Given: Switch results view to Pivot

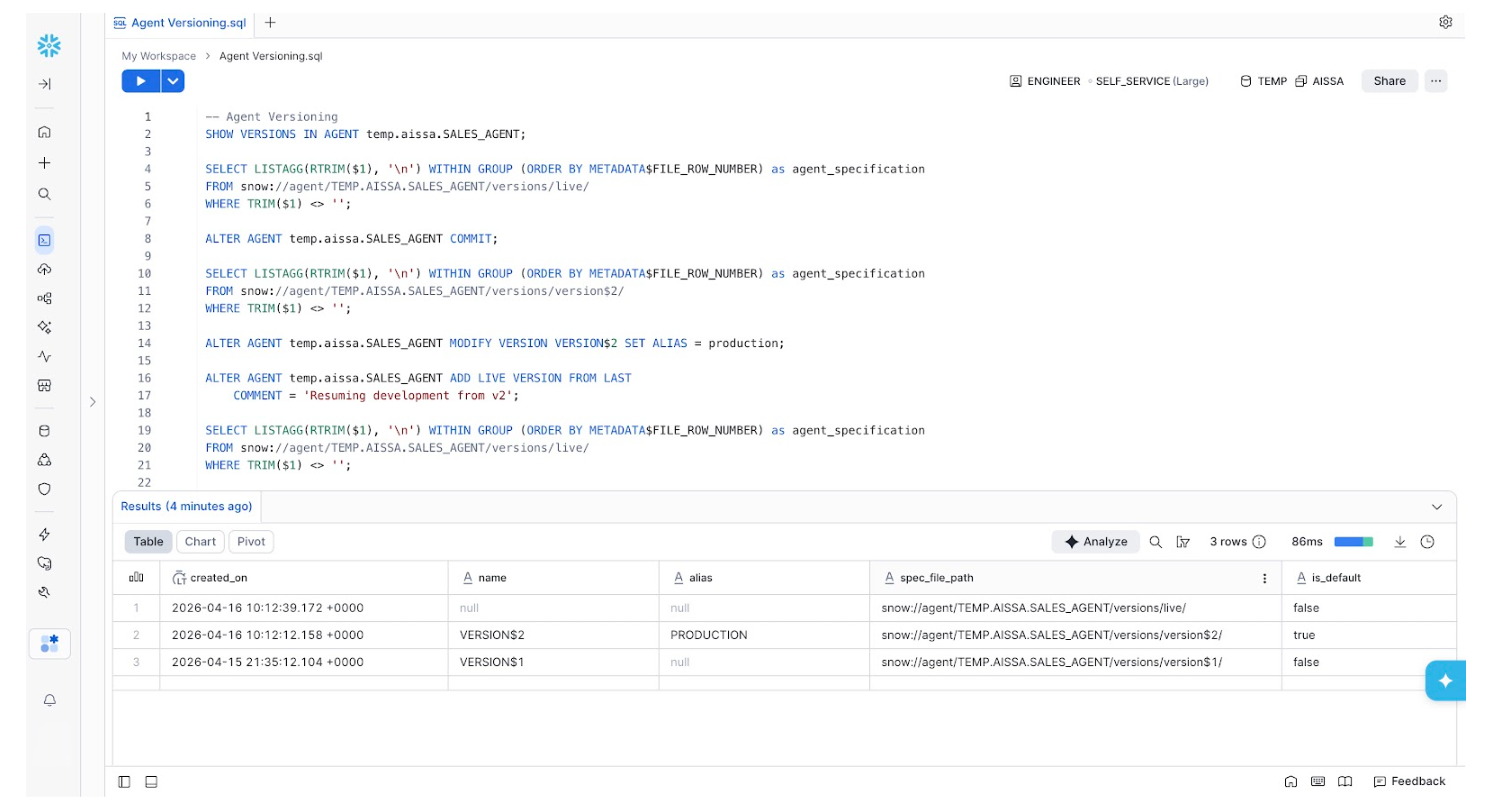Looking at the screenshot, I should 251,542.
